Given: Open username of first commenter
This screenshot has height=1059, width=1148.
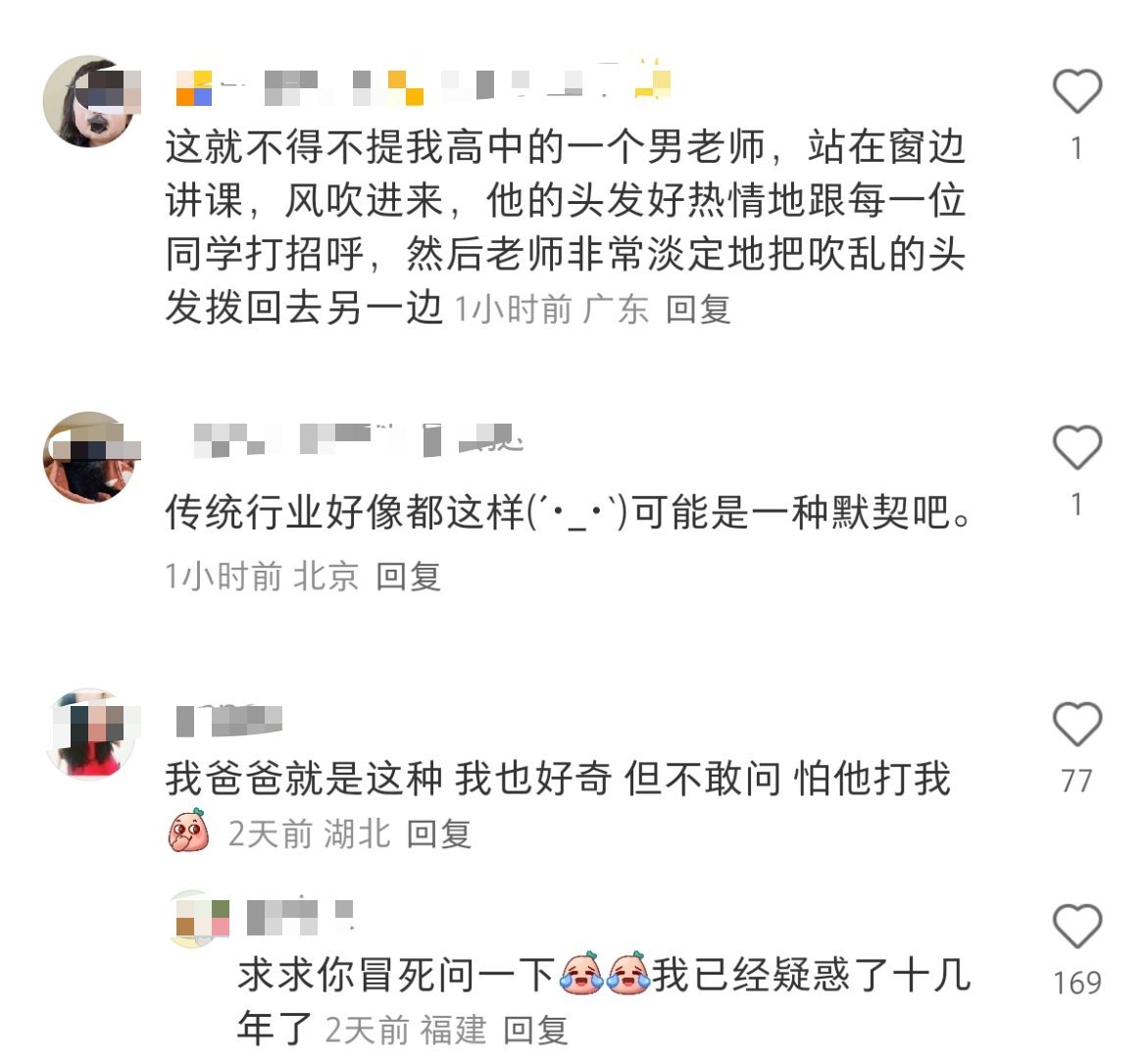Looking at the screenshot, I should click(424, 84).
